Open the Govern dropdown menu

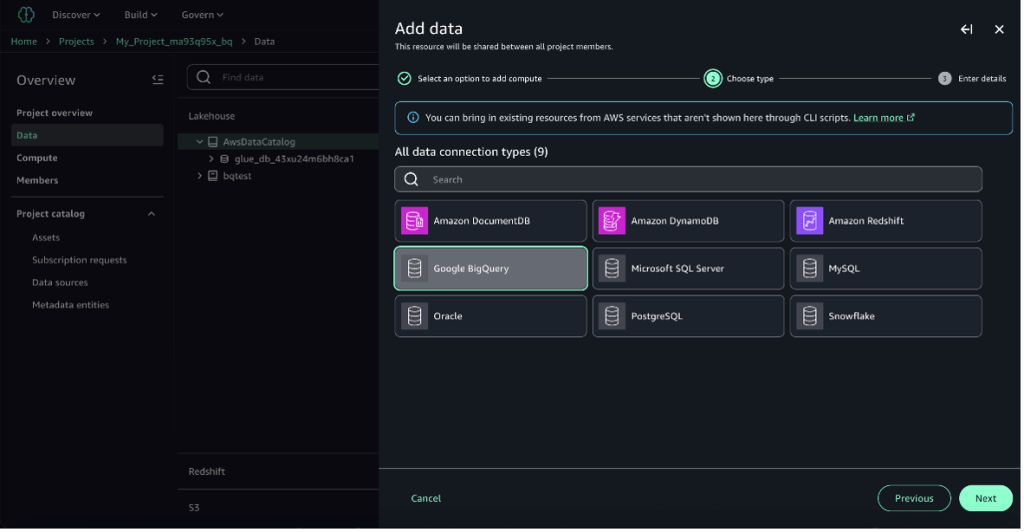tap(202, 15)
